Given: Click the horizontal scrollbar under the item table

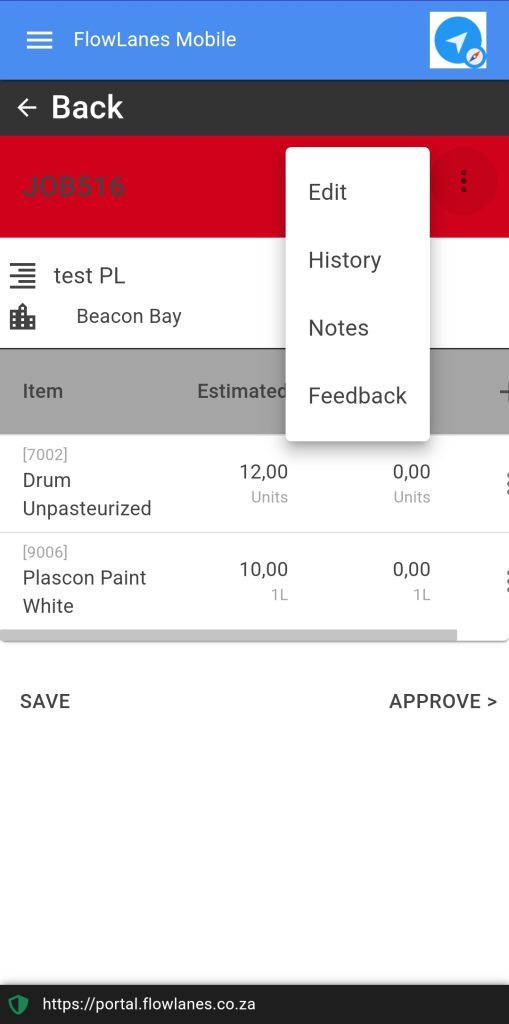Looking at the screenshot, I should (x=229, y=635).
